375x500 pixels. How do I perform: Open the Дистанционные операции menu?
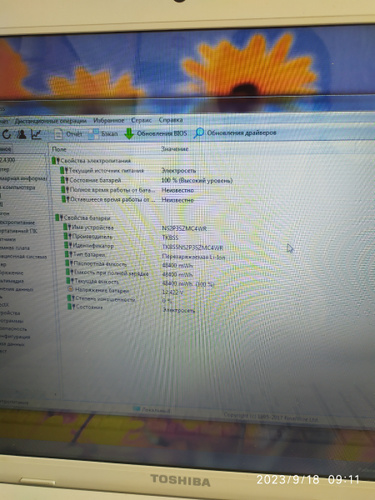(51, 121)
